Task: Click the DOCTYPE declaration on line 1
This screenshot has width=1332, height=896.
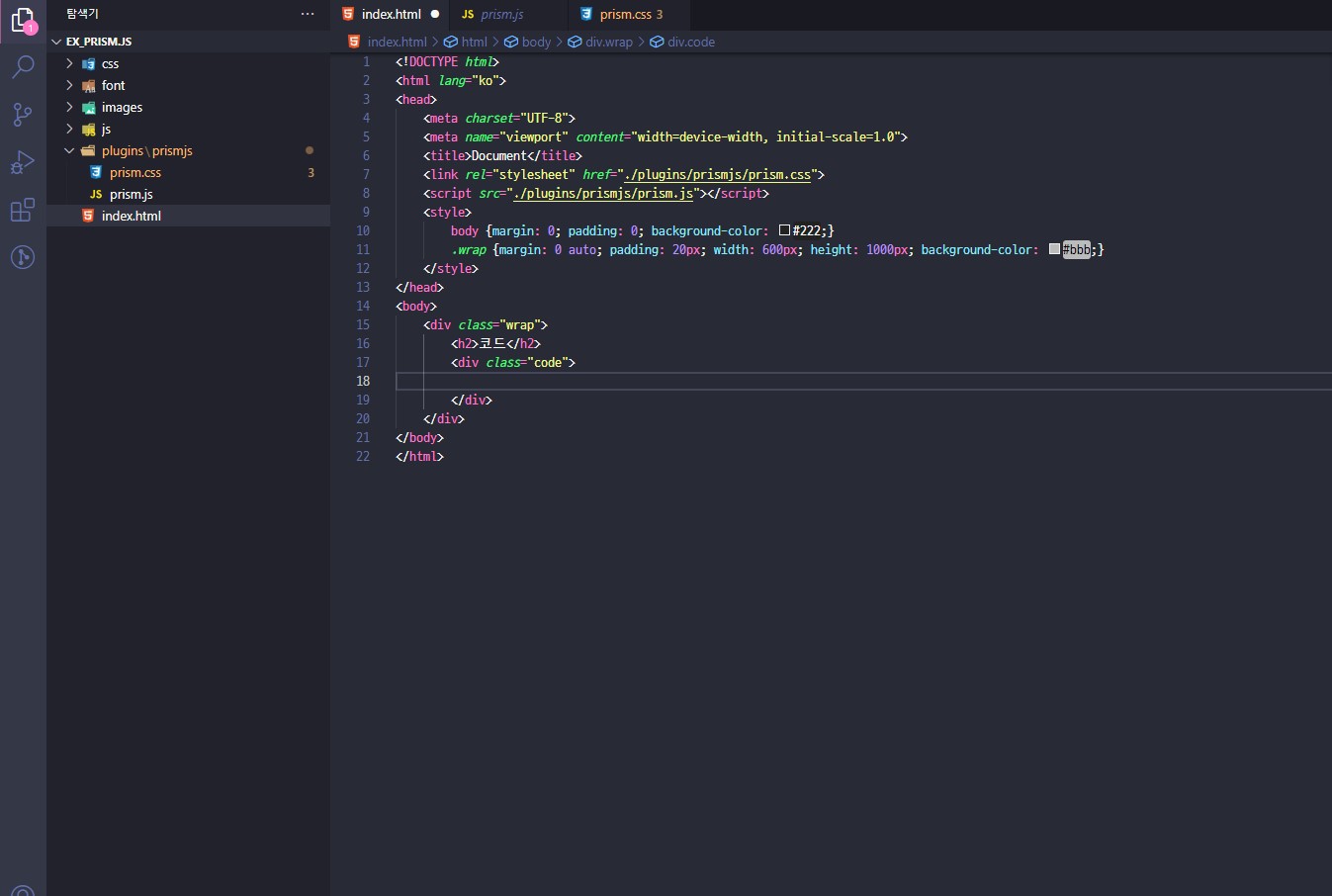Action: point(447,62)
